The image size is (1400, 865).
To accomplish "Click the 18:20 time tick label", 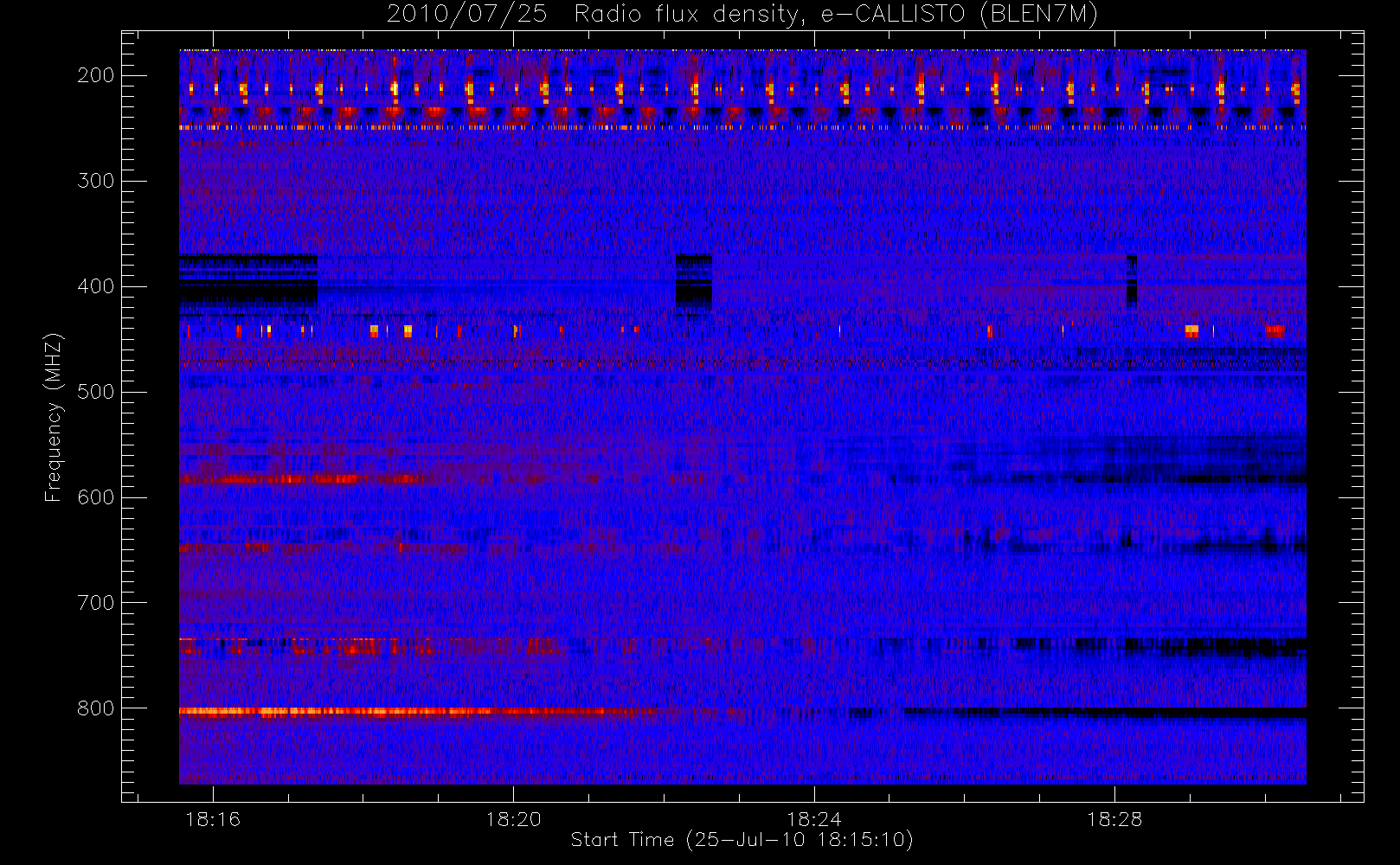I will [513, 819].
